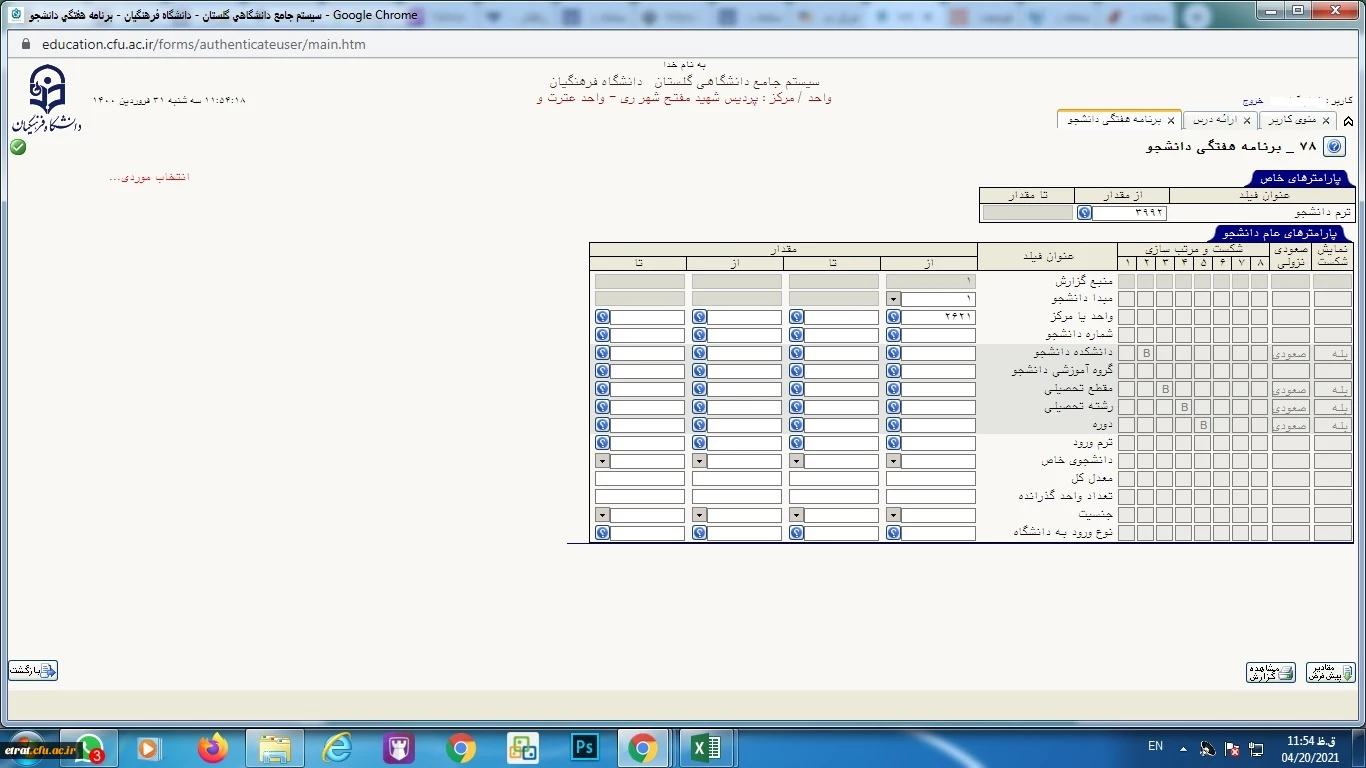Close the ارائه درس tab
The image size is (1366, 768).
point(1246,121)
